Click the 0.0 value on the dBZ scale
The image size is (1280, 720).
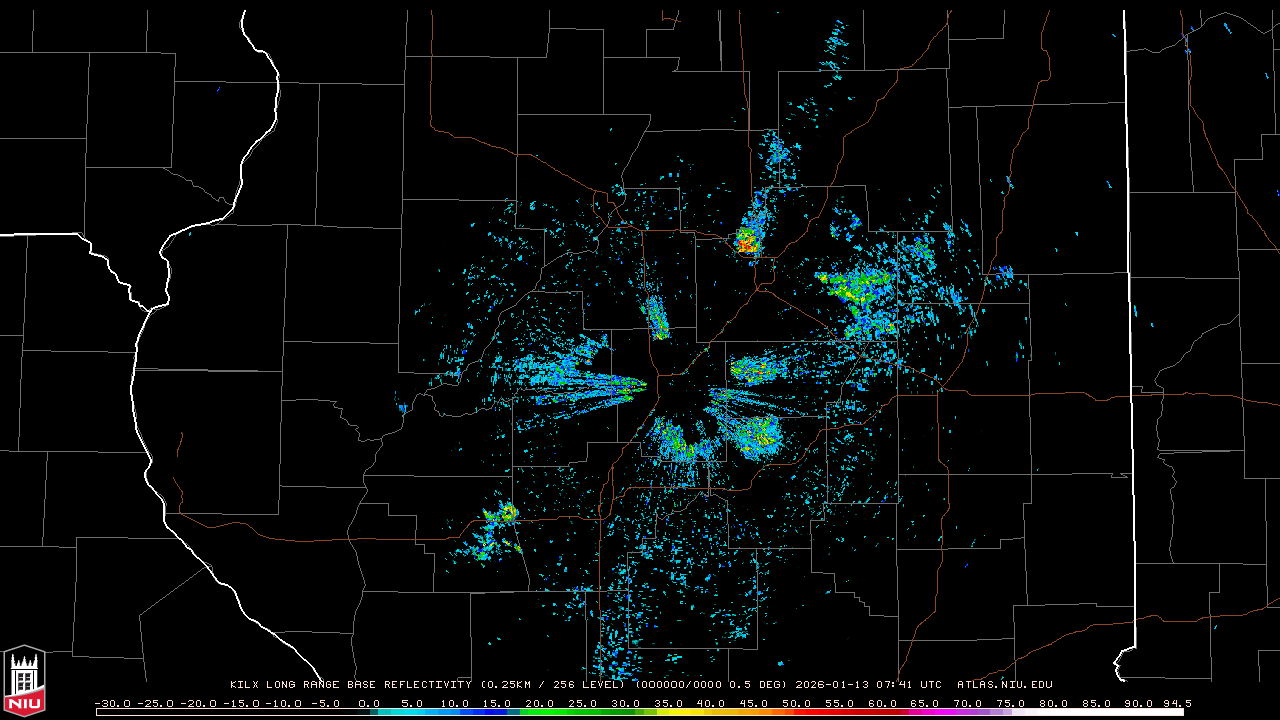tap(368, 703)
